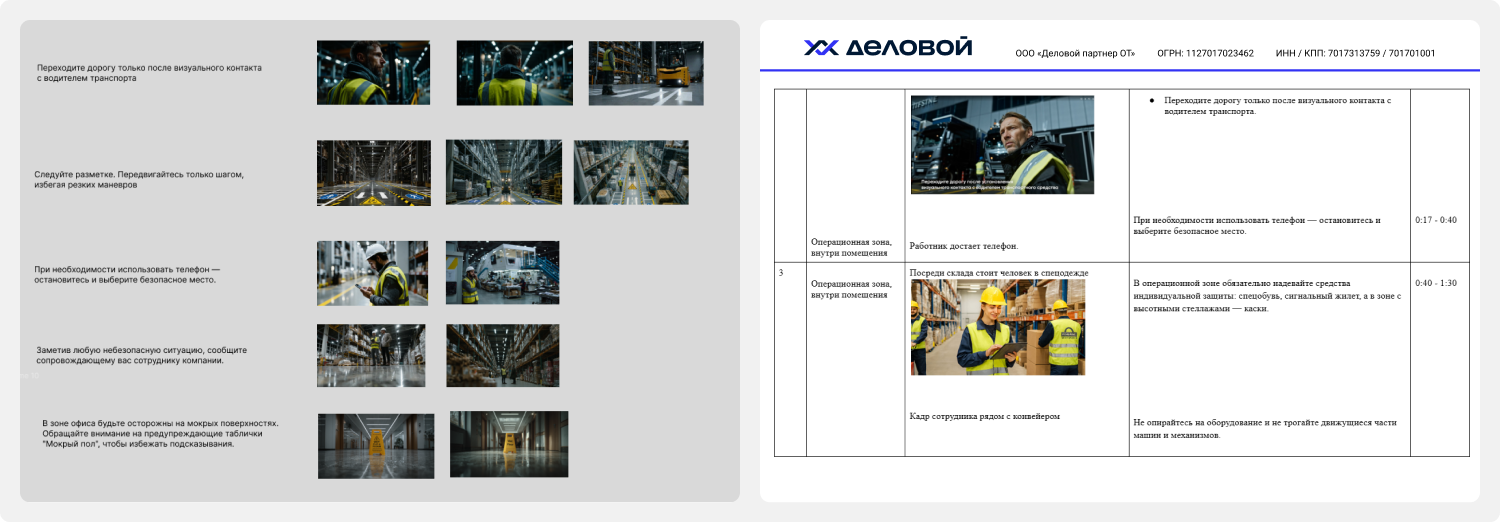Open the truck driver image in the table

click(x=1002, y=145)
